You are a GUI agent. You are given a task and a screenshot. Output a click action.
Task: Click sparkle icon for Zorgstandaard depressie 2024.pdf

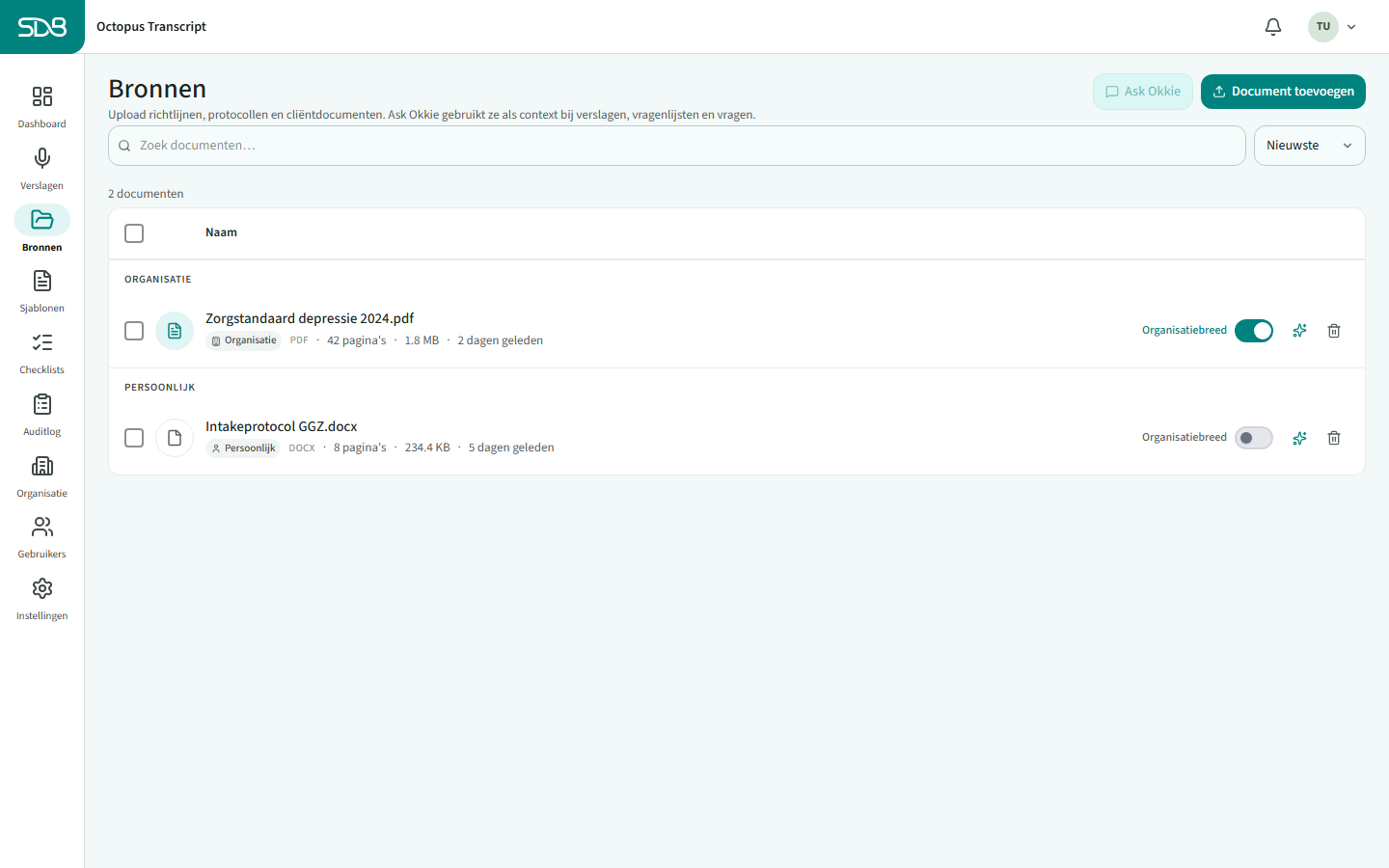coord(1300,331)
